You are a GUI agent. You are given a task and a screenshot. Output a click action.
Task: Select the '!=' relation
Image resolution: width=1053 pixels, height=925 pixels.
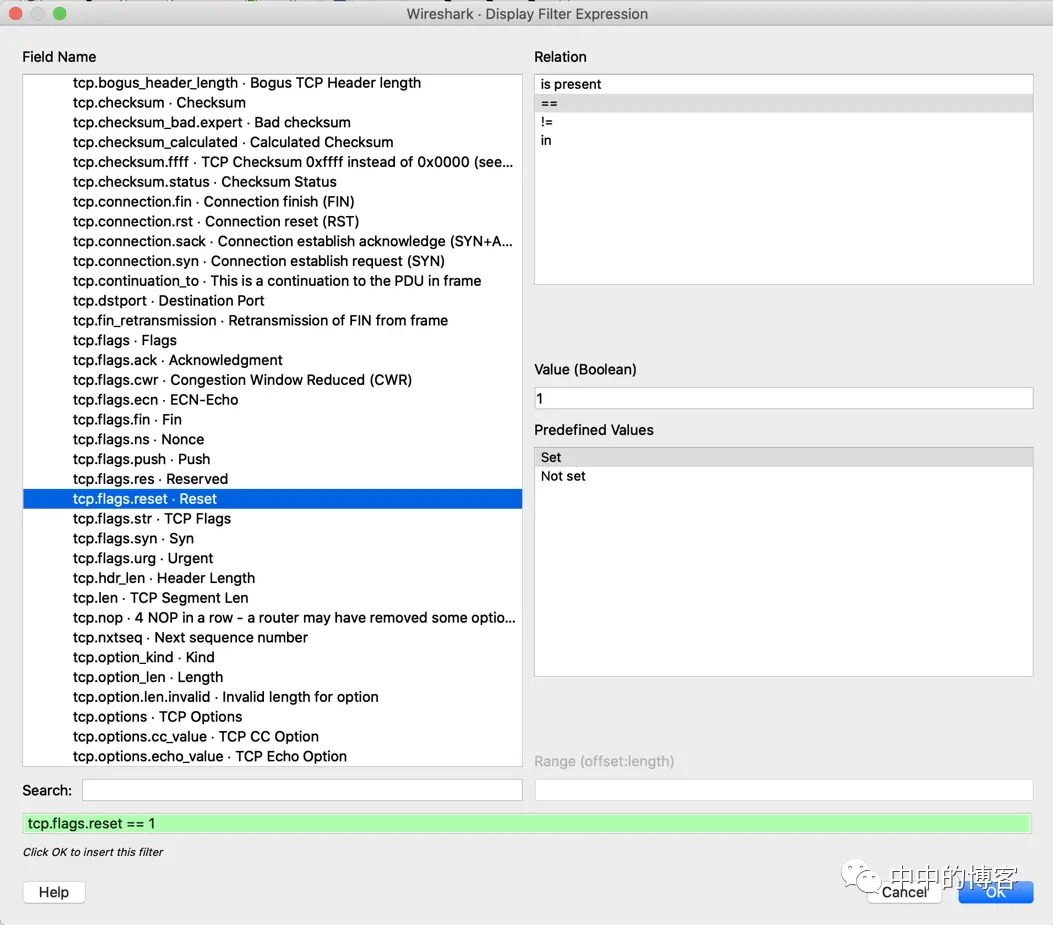tap(784, 122)
